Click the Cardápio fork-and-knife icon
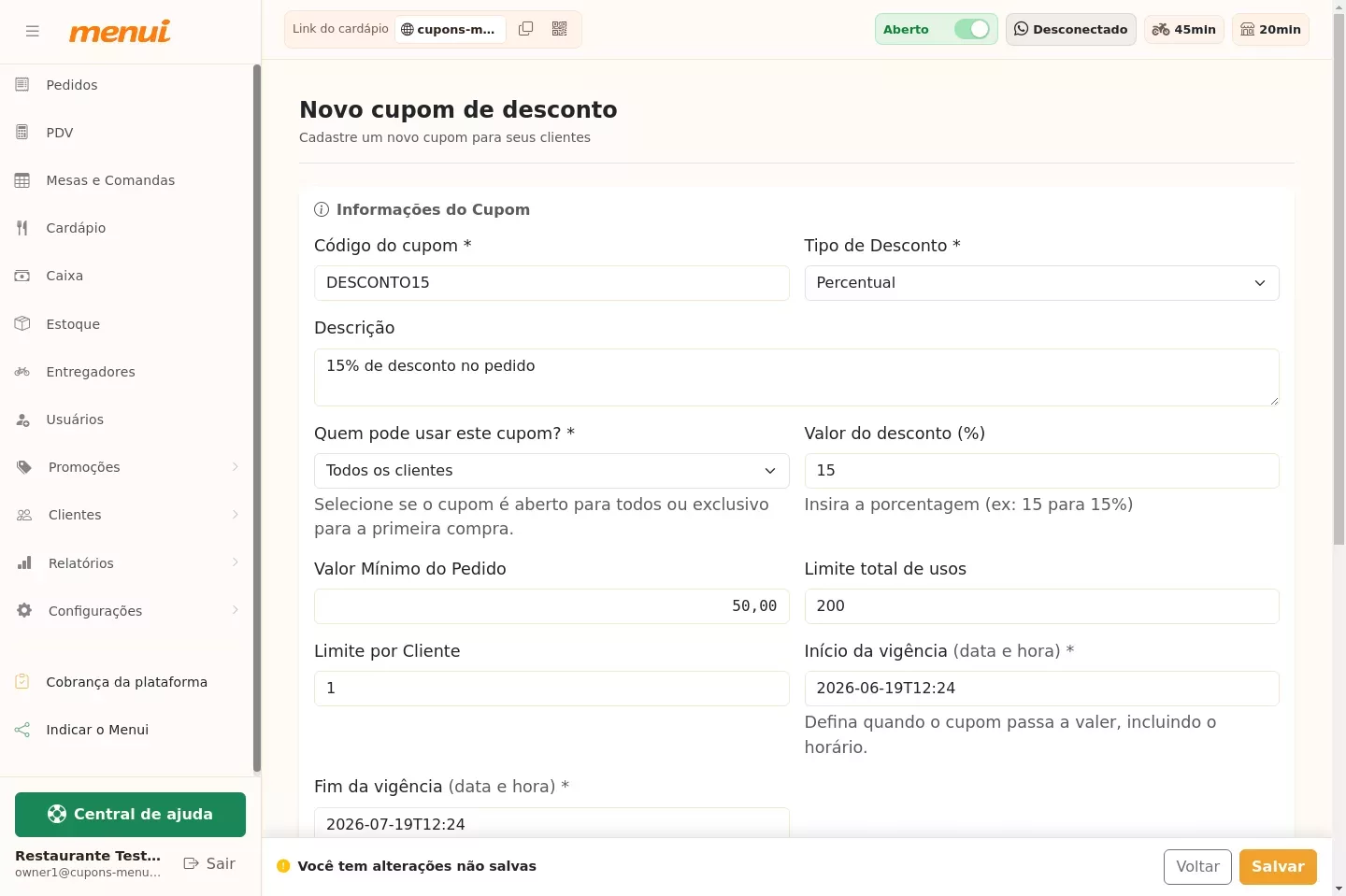The image size is (1346, 896). click(x=22, y=228)
